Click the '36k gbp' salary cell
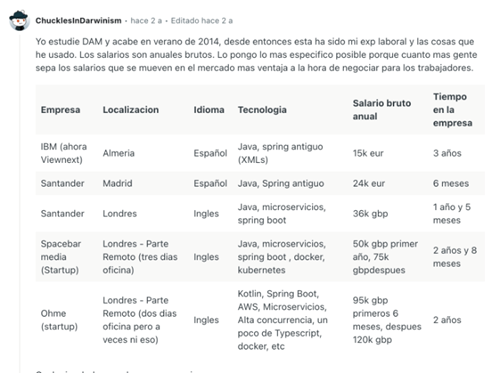Viewport: 500px width, 373px height. tap(370, 213)
